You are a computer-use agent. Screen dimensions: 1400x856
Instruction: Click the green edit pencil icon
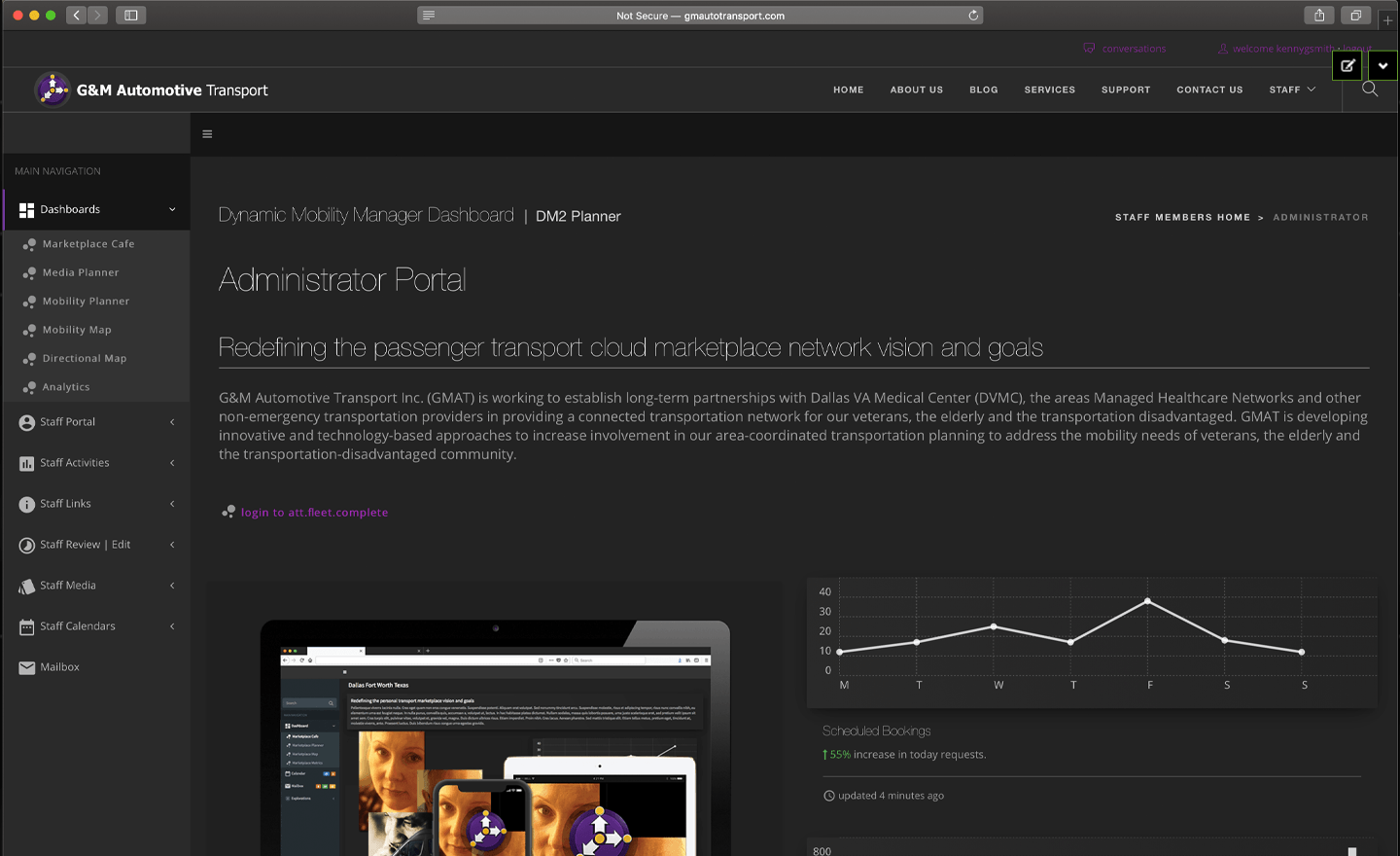point(1347,66)
